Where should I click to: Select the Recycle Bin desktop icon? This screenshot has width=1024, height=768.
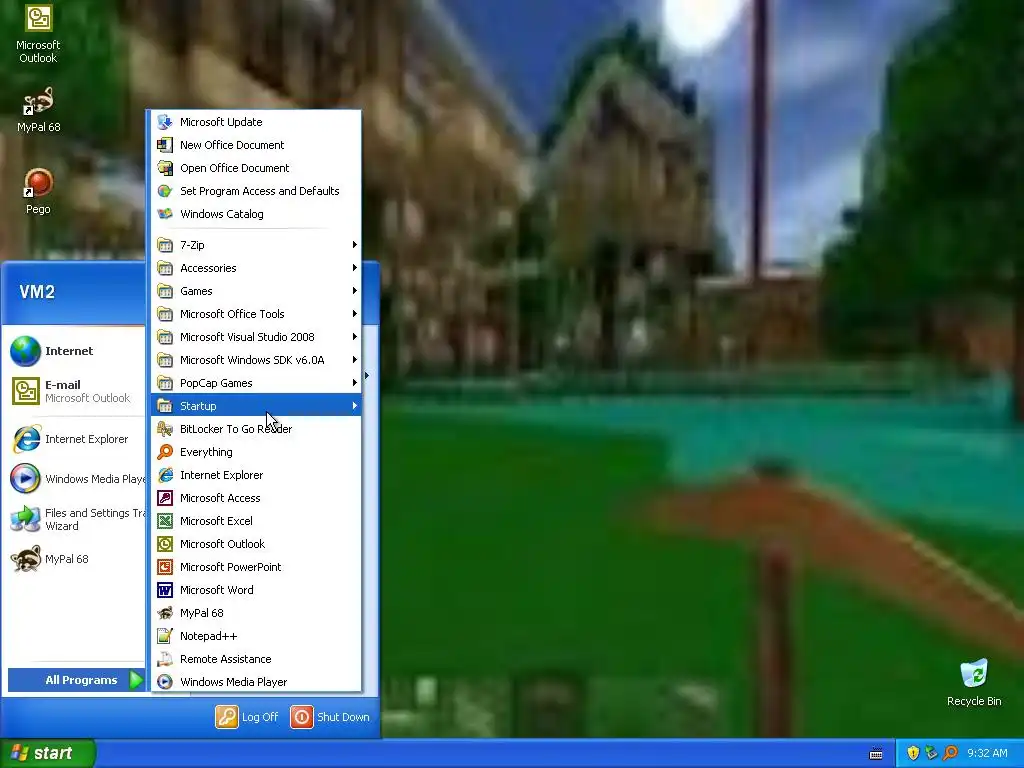(x=974, y=682)
